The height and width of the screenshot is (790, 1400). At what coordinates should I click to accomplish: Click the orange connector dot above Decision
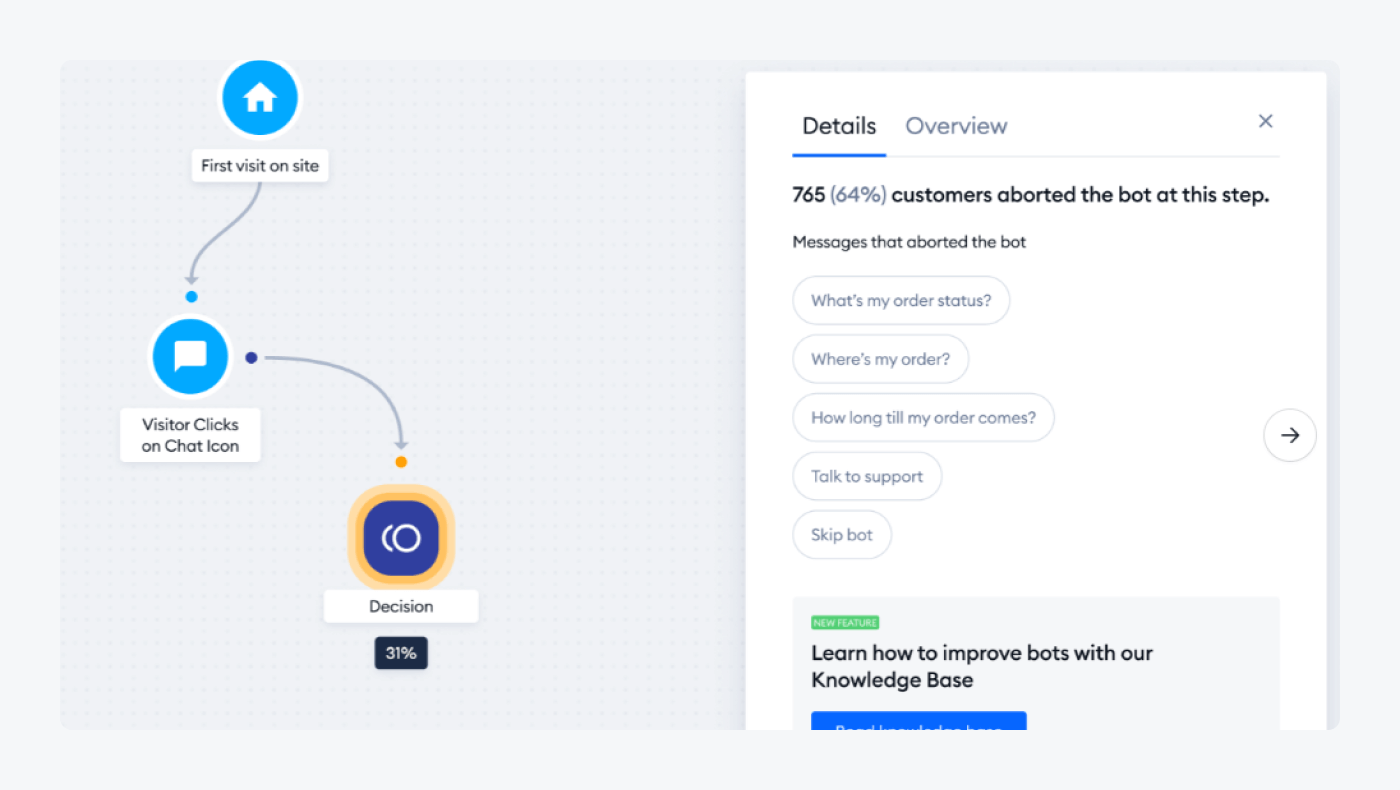[x=401, y=461]
